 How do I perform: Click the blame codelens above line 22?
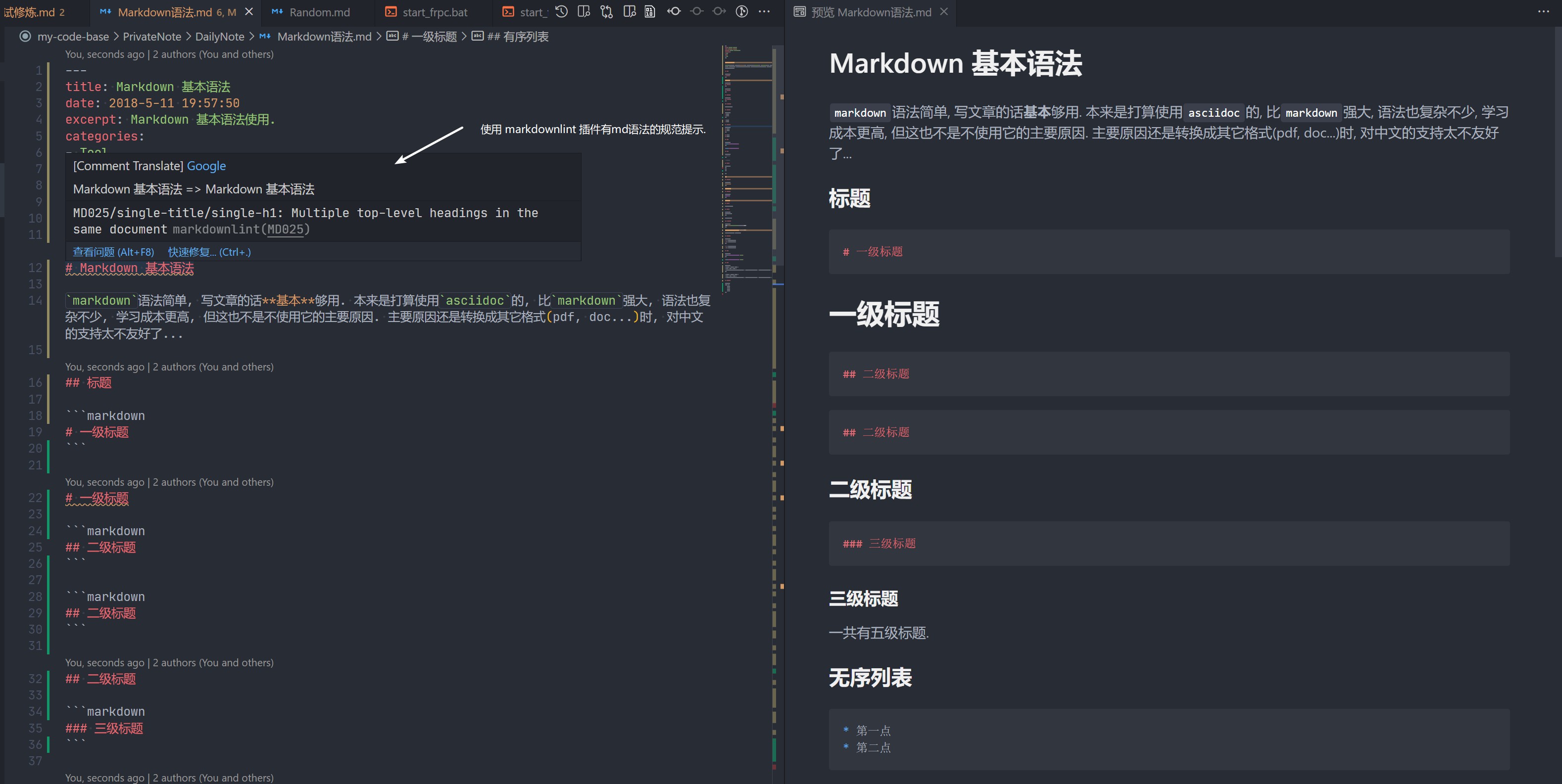[x=169, y=482]
